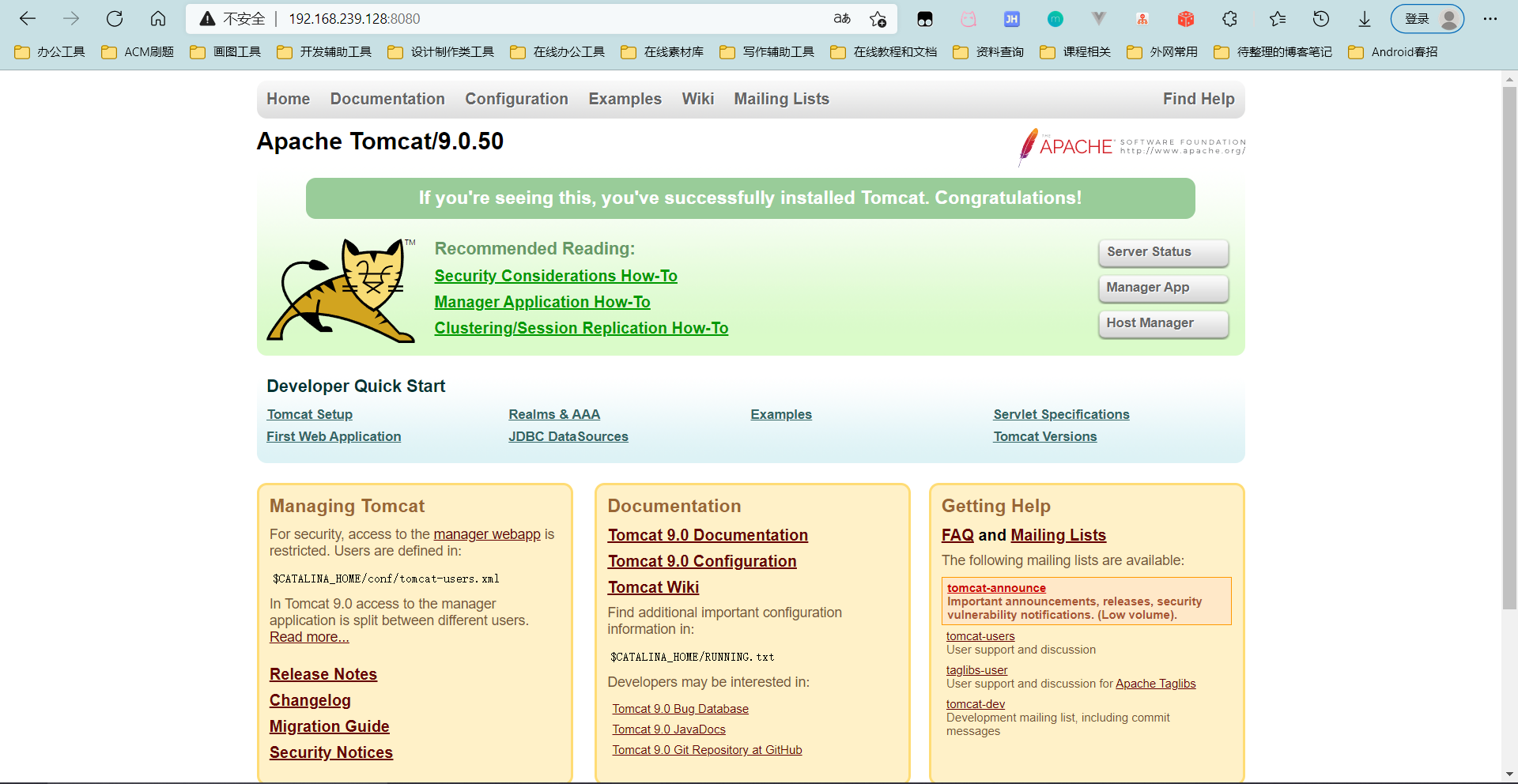The image size is (1518, 784).
Task: Expand the 在线素材库 bookmark folder
Action: tap(663, 52)
